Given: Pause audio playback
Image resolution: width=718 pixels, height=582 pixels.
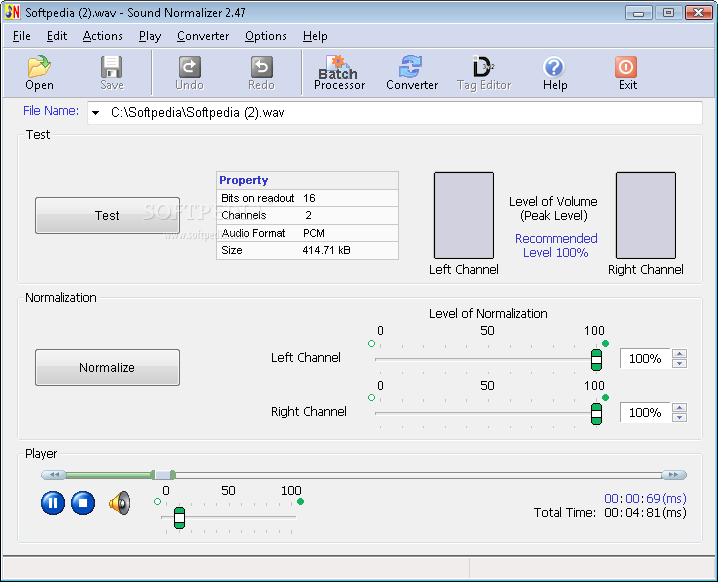Looking at the screenshot, I should click(53, 503).
